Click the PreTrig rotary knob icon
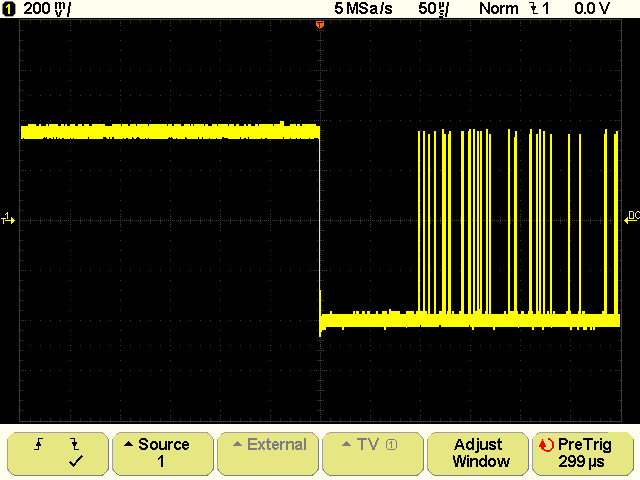 (x=546, y=445)
